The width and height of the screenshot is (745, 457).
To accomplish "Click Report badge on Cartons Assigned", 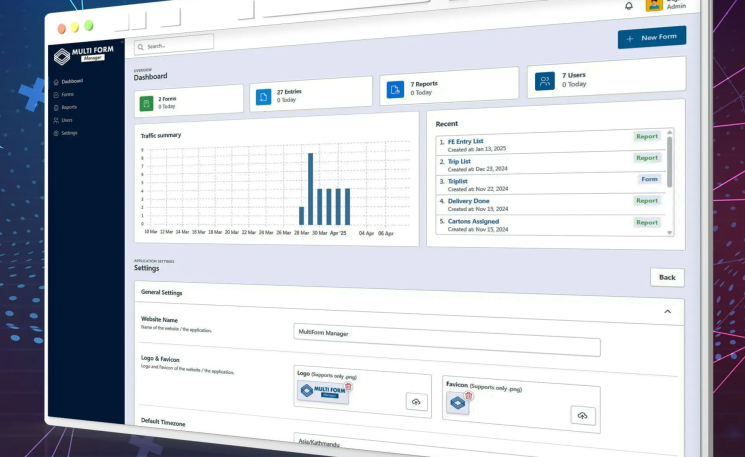I will tap(647, 222).
